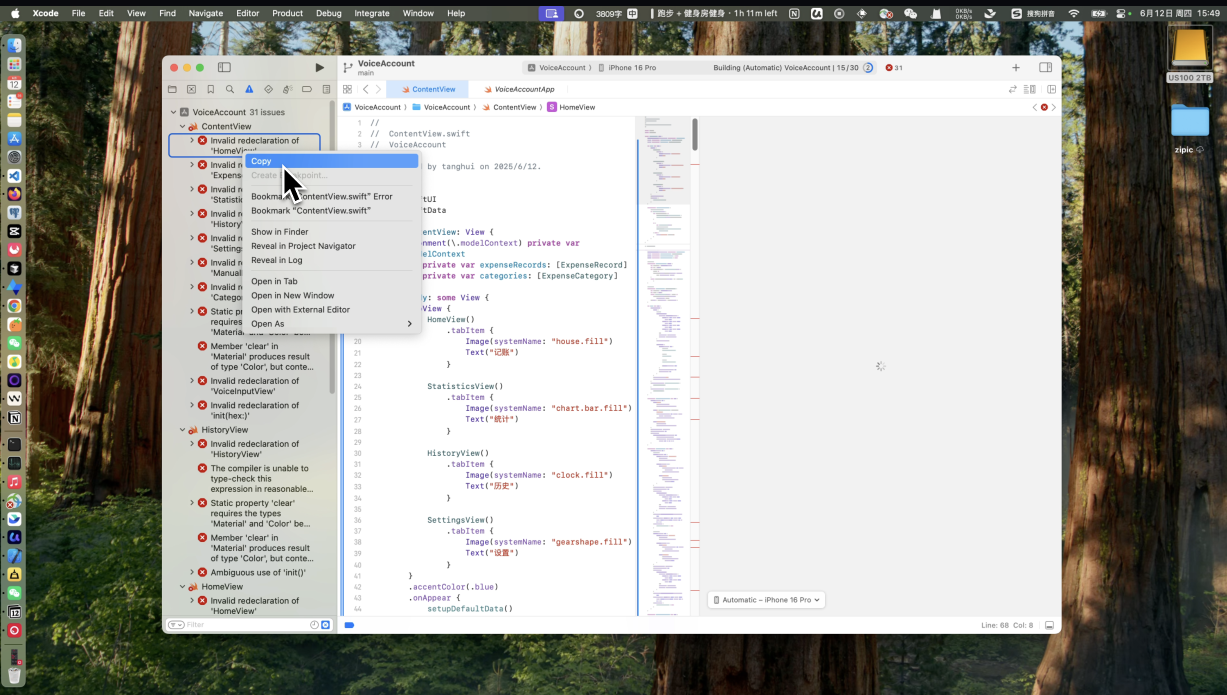The image size is (1227, 695).
Task: Toggle the bottom debug area button
Action: (1049, 625)
